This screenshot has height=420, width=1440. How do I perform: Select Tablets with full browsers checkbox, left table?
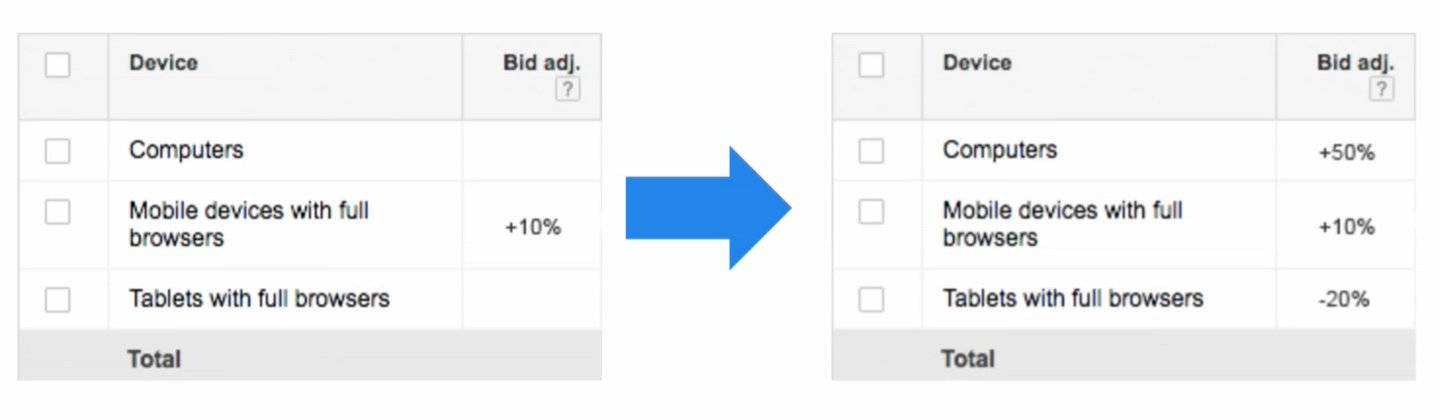pos(58,299)
